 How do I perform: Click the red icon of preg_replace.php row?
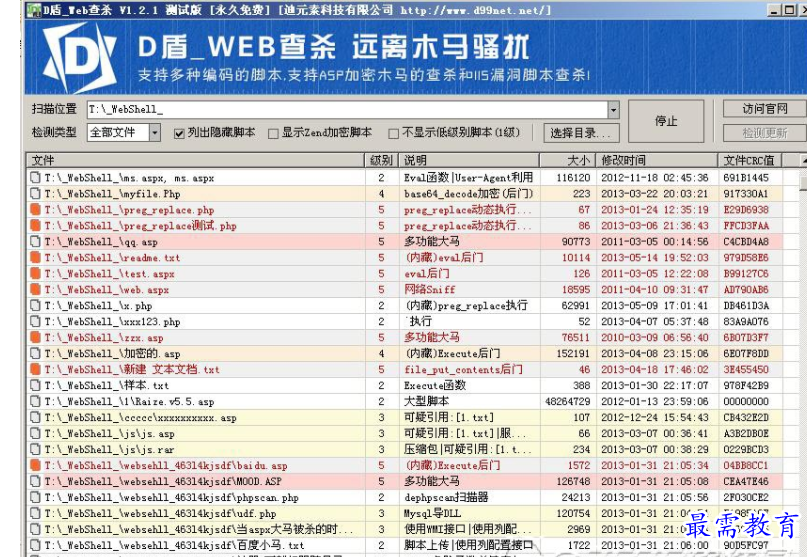35,210
